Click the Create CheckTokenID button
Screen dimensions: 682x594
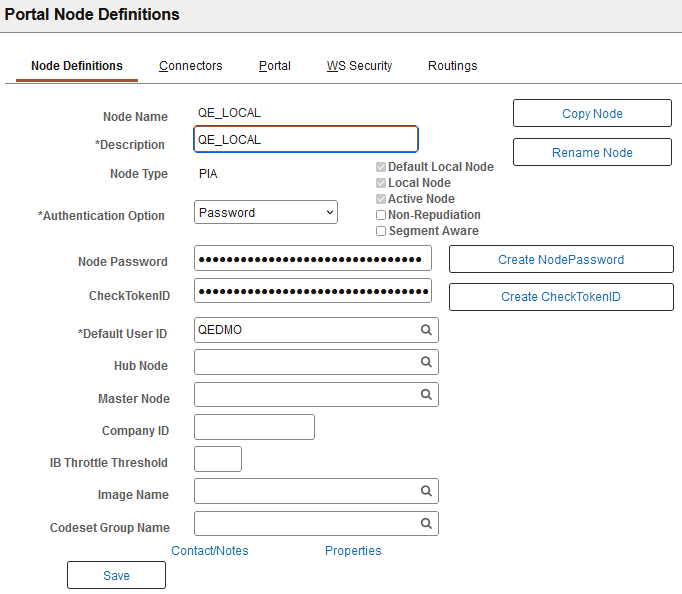[x=560, y=297]
